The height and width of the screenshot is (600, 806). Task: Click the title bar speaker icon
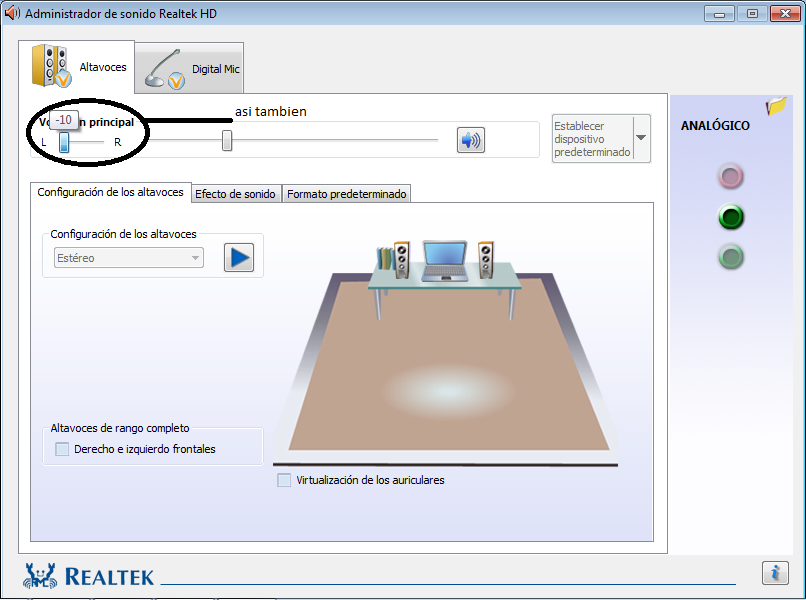[12, 13]
